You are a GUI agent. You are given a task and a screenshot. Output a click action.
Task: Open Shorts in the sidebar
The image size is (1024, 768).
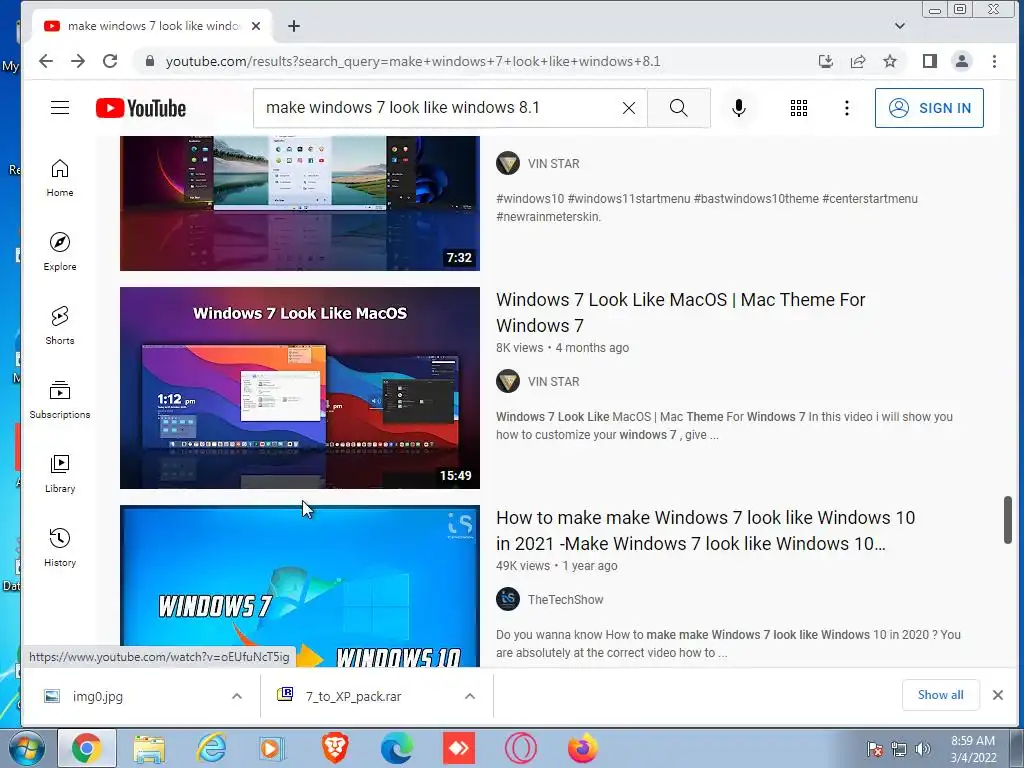(x=60, y=325)
